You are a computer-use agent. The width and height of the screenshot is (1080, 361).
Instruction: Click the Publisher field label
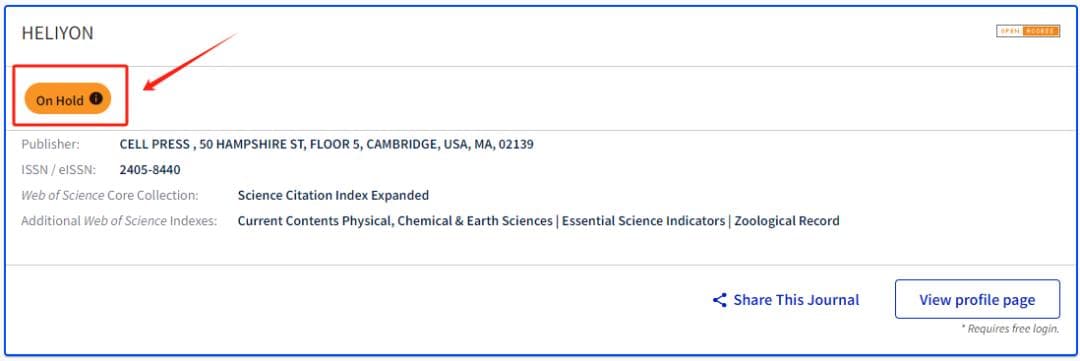point(50,145)
